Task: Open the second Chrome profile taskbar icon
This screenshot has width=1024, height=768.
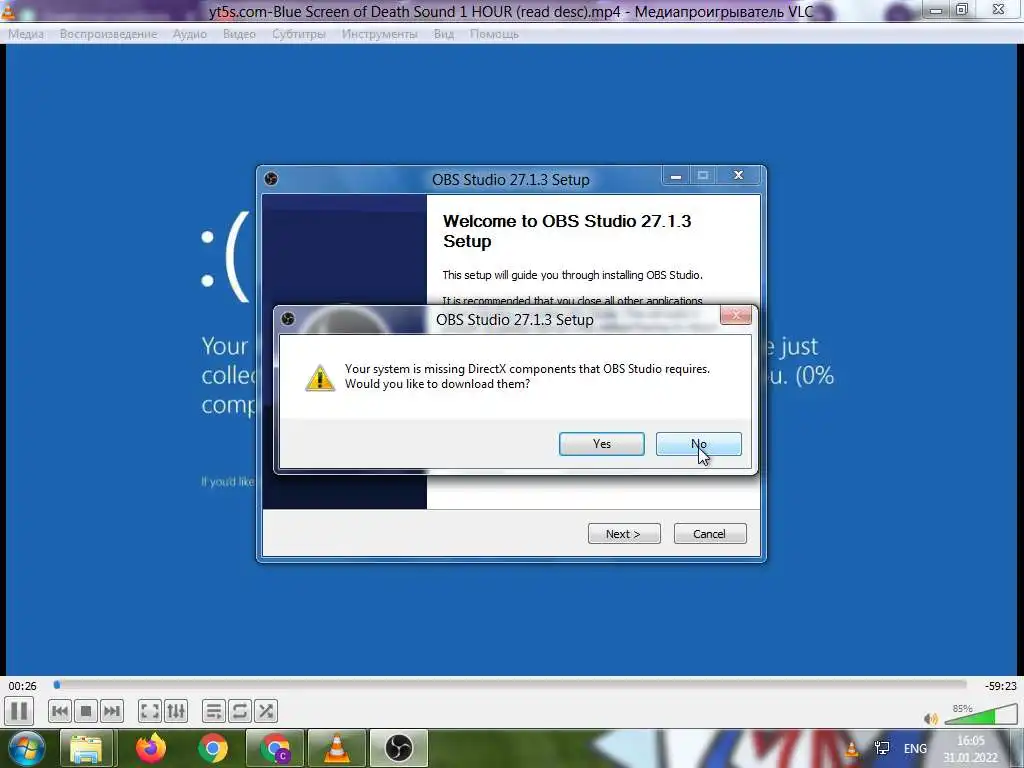Action: coord(275,748)
